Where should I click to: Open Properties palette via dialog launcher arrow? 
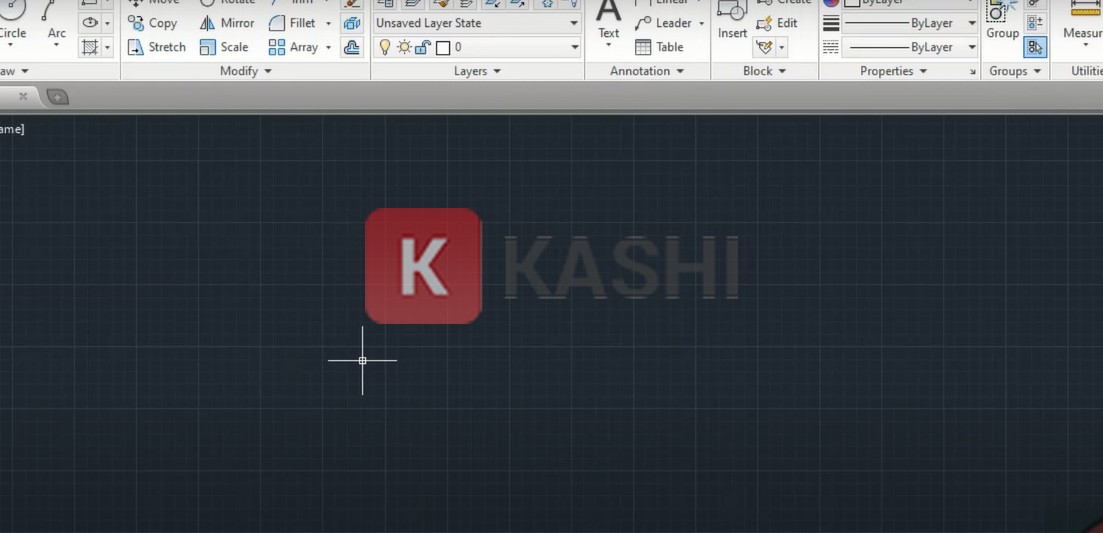tap(973, 72)
